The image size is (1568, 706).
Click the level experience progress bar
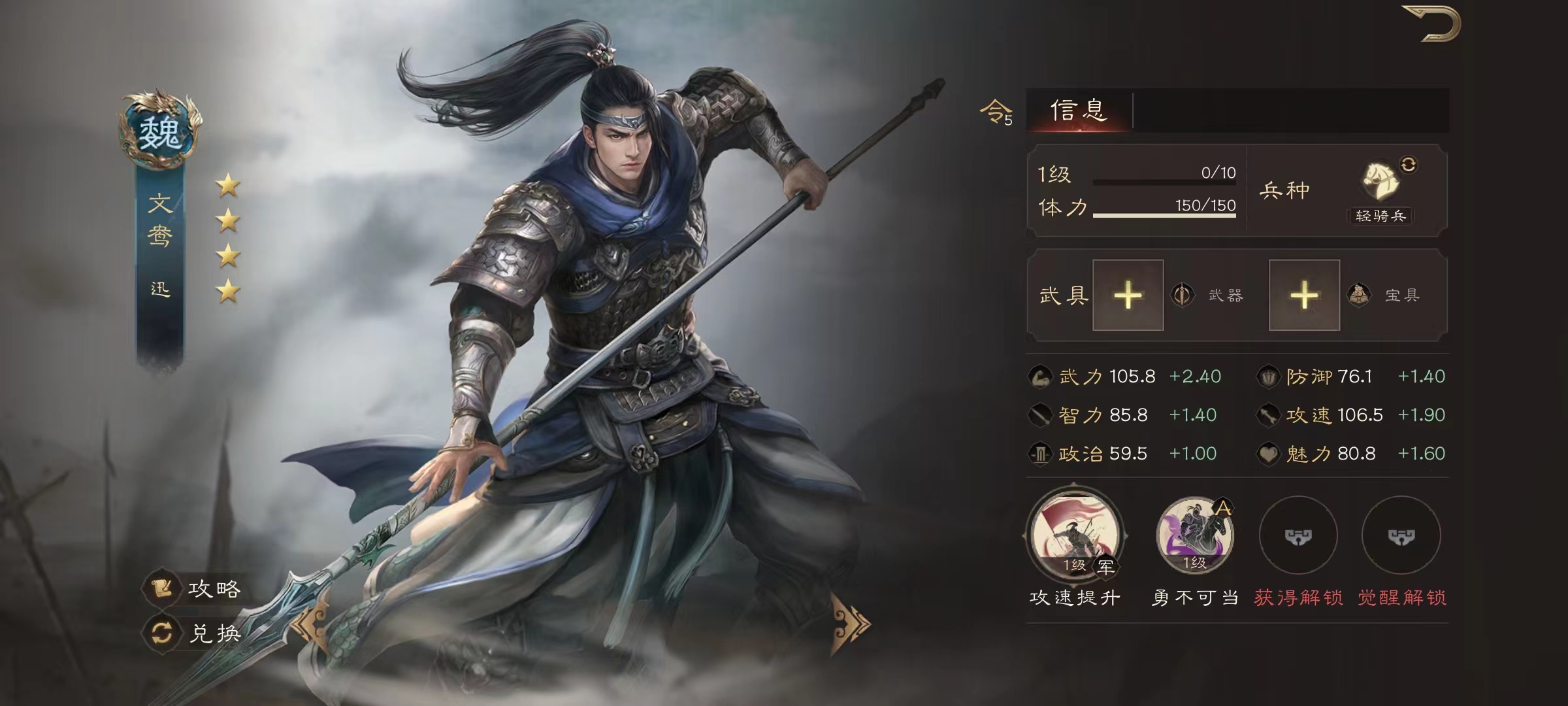[x=1164, y=182]
